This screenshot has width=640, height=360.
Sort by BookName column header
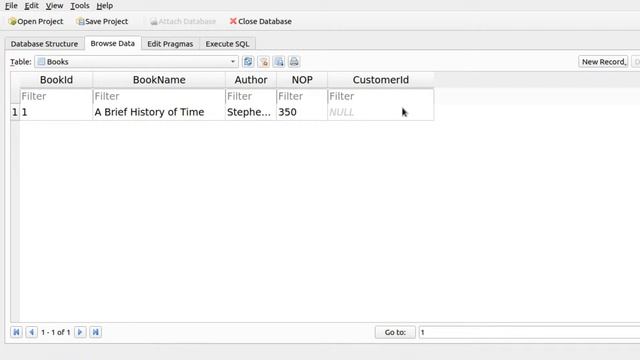[159, 80]
